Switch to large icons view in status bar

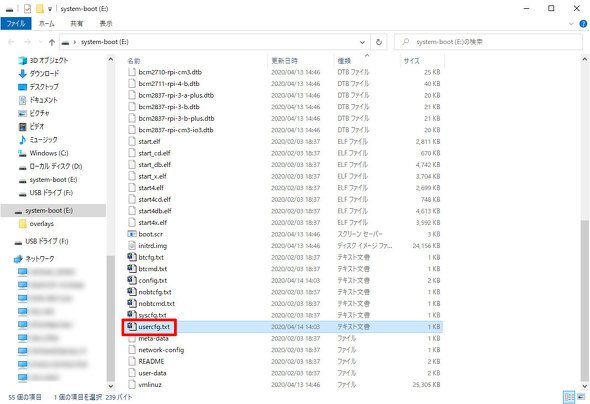tap(580, 397)
